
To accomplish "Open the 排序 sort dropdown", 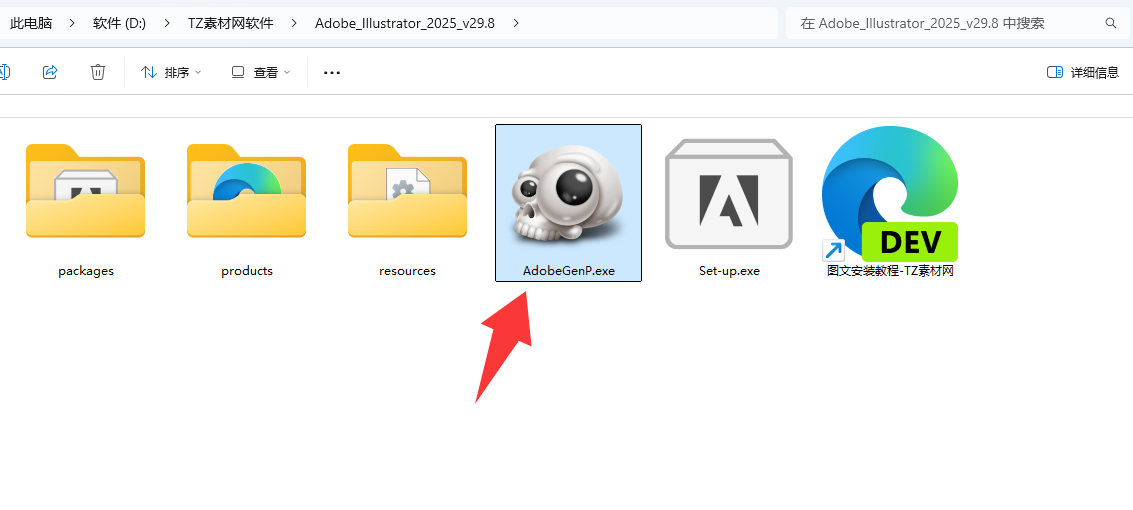I will point(171,72).
